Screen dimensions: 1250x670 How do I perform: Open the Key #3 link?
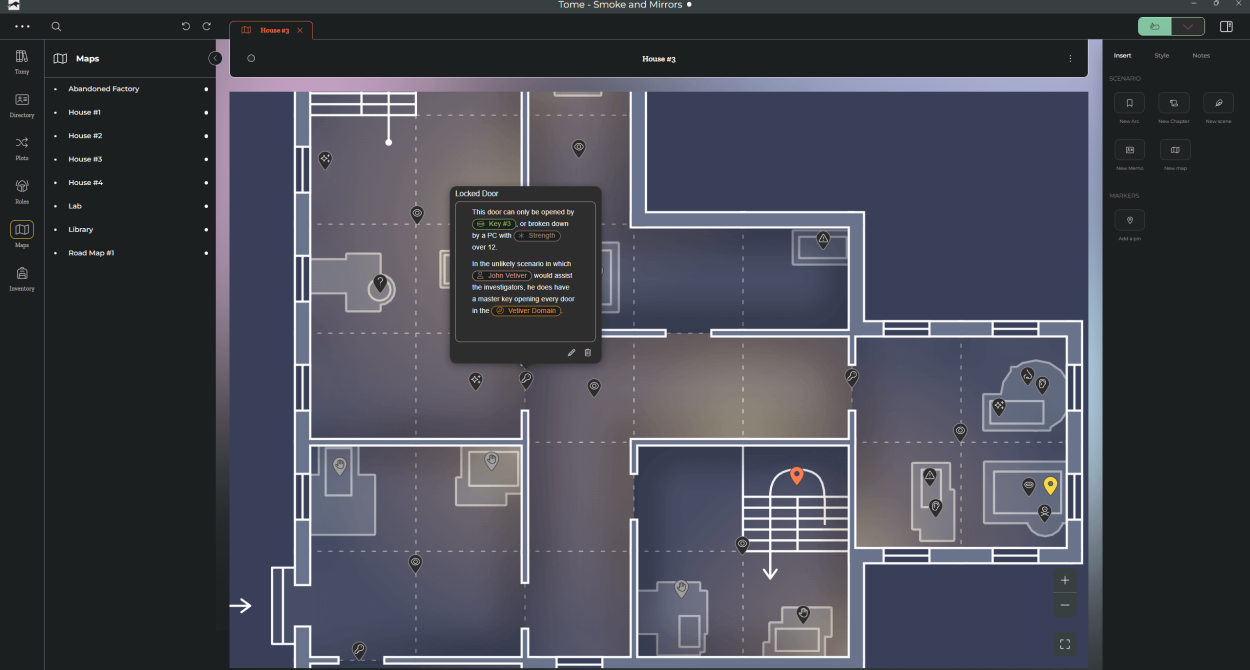(x=494, y=224)
